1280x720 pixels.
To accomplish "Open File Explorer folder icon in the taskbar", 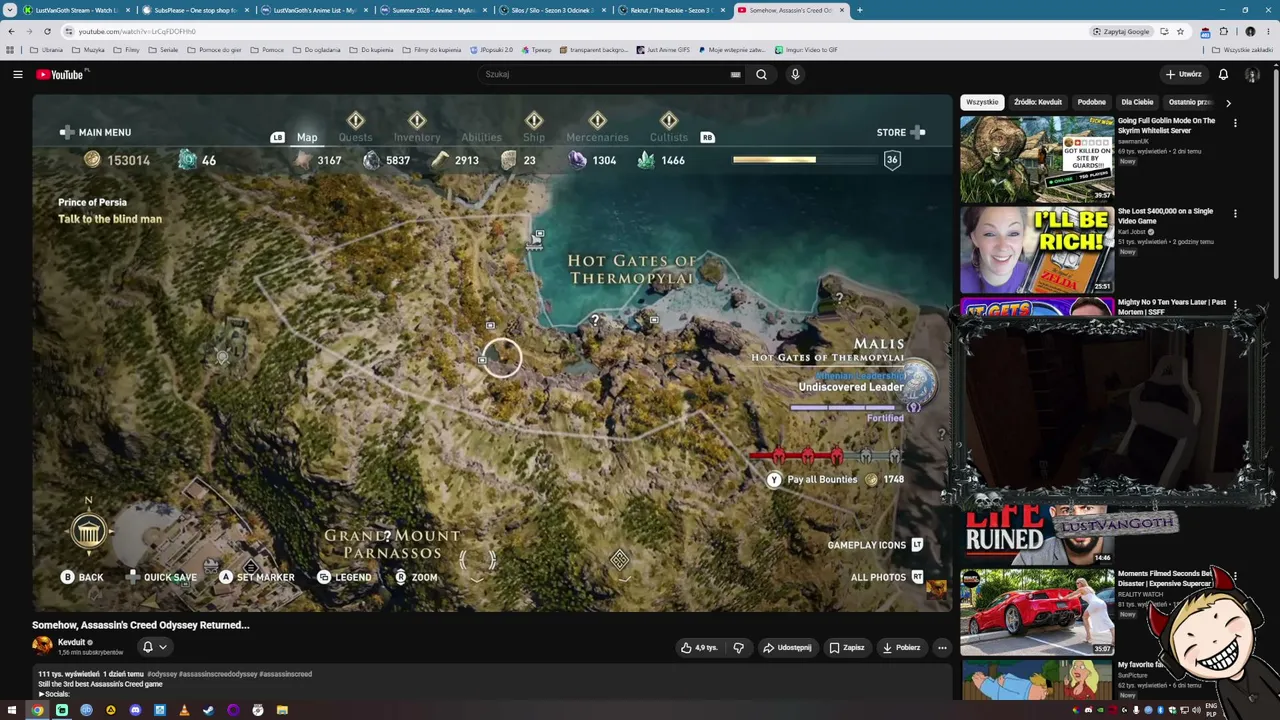I will tap(282, 710).
